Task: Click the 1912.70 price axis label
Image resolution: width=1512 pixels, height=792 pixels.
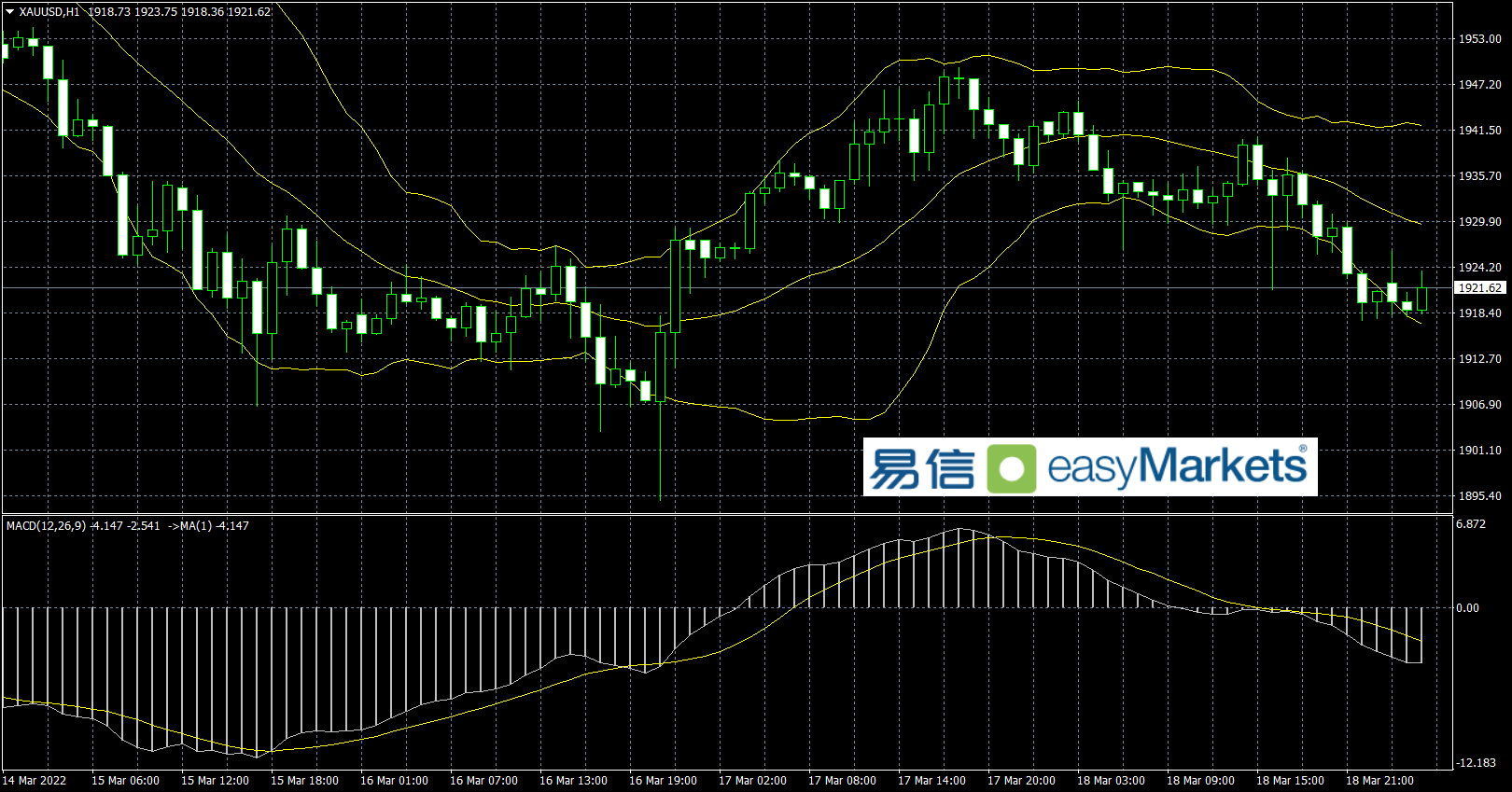Action: click(x=1479, y=359)
